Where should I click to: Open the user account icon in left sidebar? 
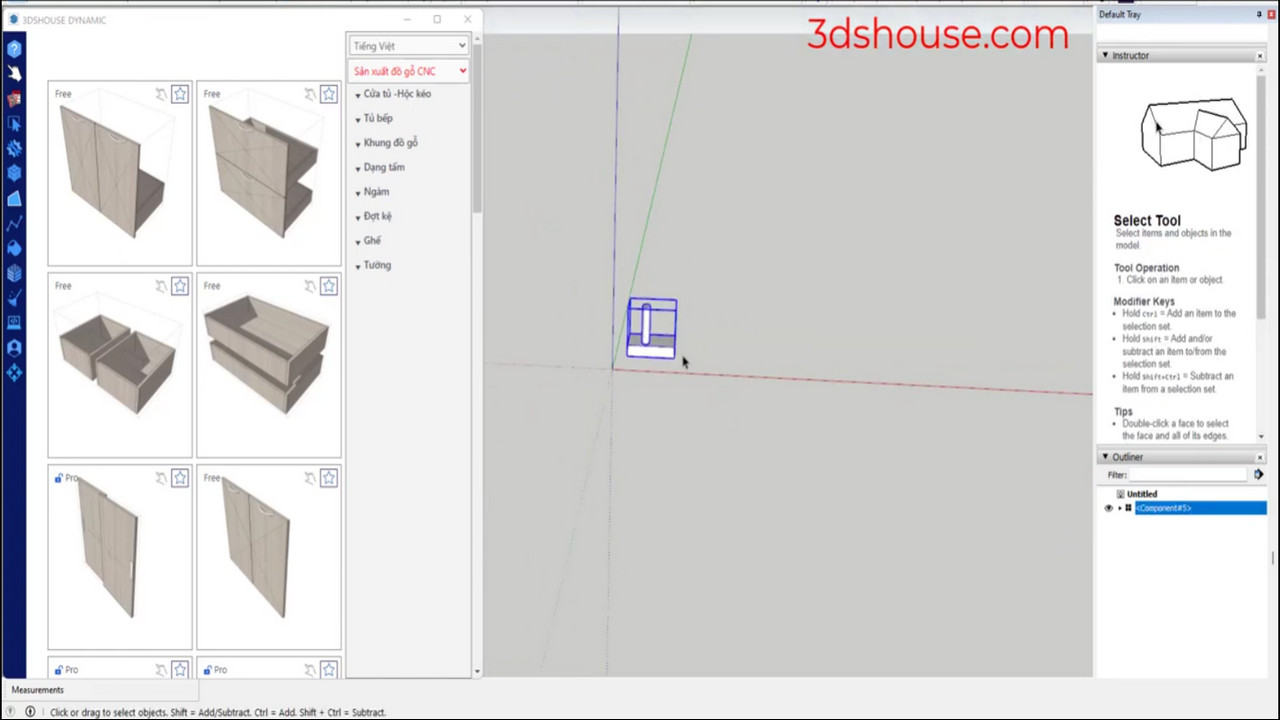click(x=14, y=348)
